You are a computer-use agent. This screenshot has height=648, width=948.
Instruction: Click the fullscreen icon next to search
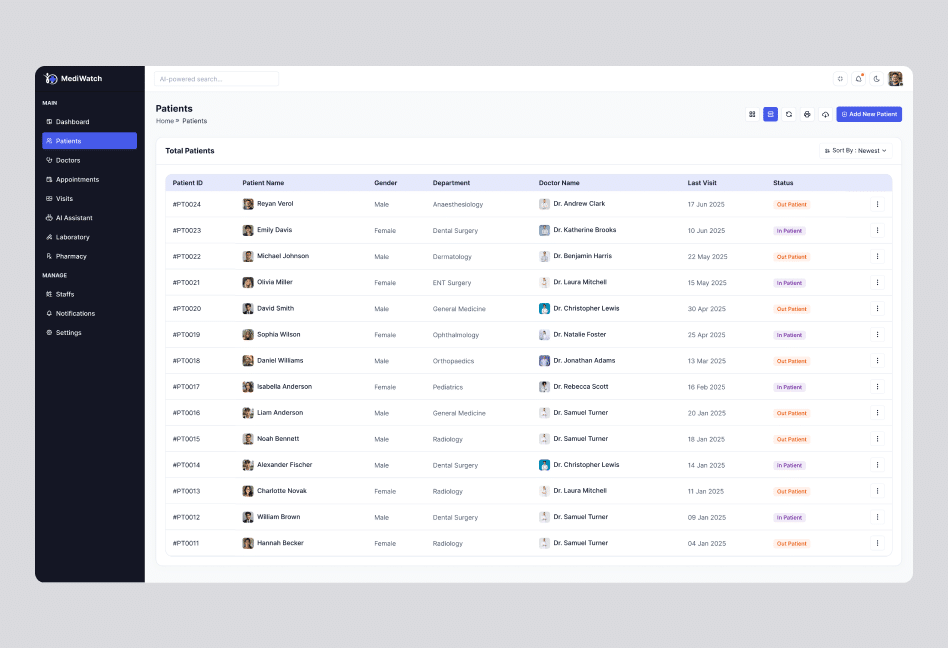coord(840,78)
